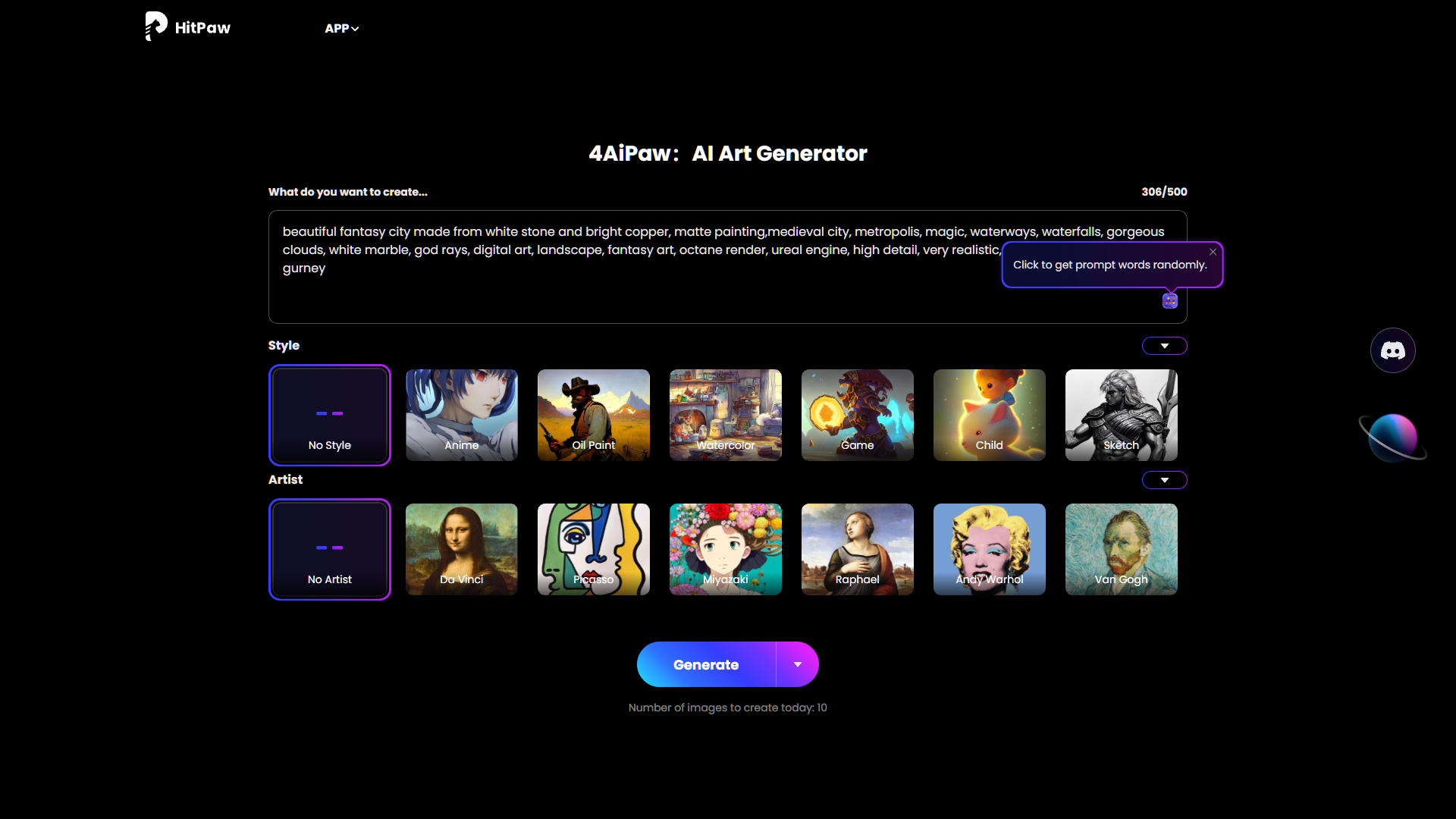
Task: Click the random prompt dice icon
Action: tap(1170, 301)
